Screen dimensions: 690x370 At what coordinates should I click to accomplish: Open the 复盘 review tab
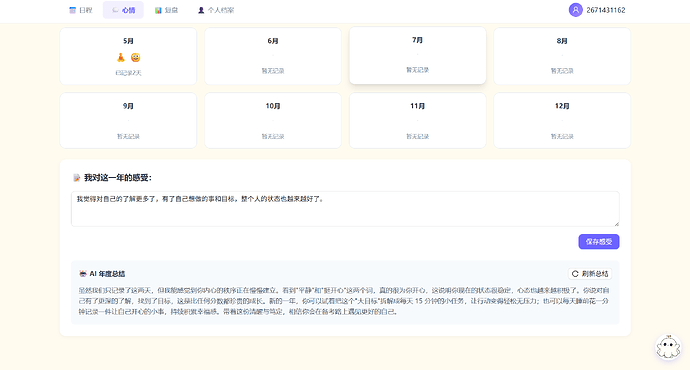(166, 10)
